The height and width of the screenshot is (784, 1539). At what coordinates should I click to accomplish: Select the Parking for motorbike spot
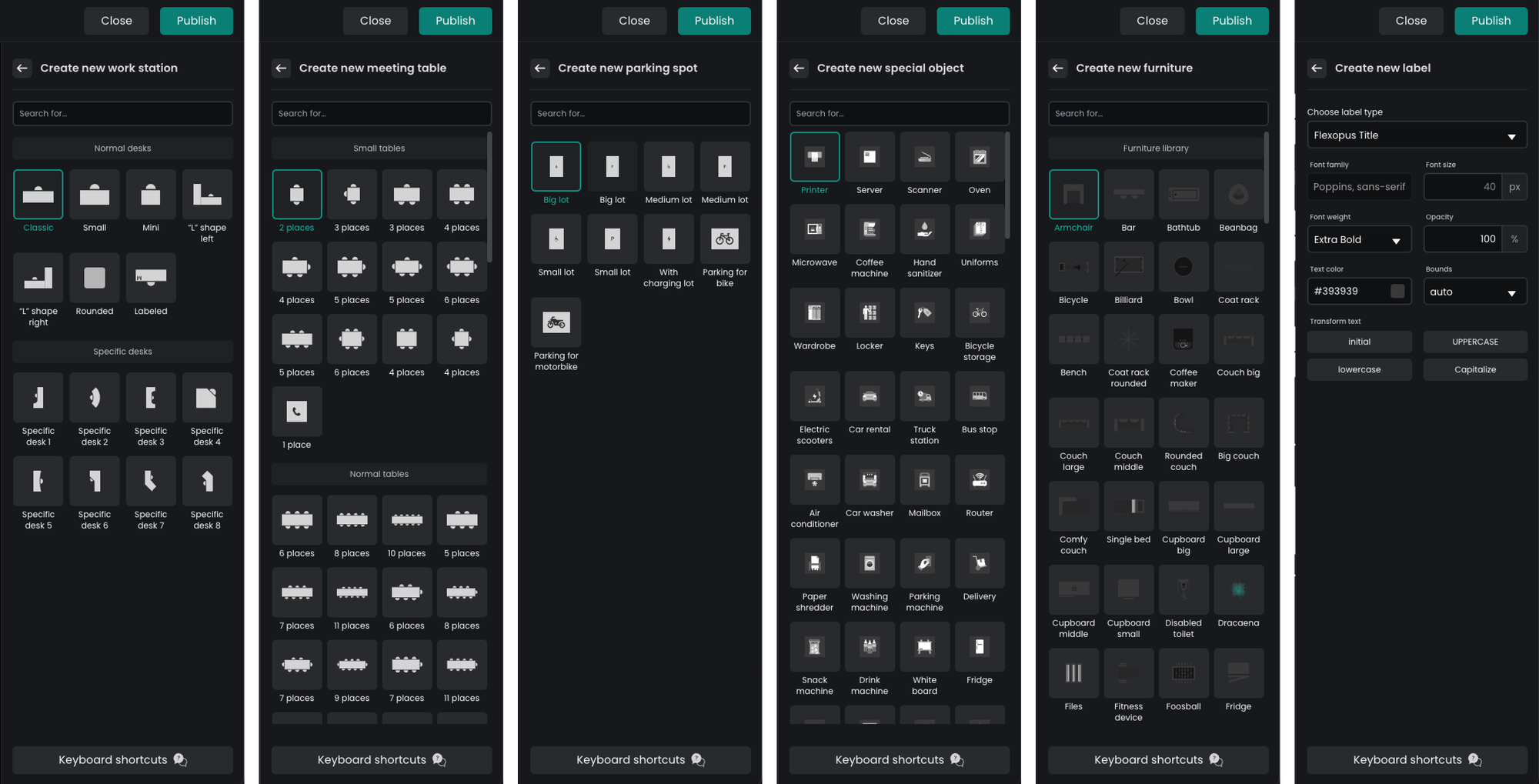(x=556, y=323)
